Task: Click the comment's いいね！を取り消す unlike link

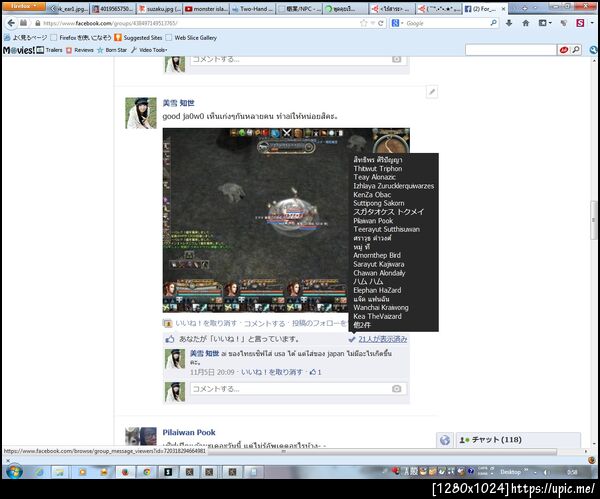Action: 272,372
